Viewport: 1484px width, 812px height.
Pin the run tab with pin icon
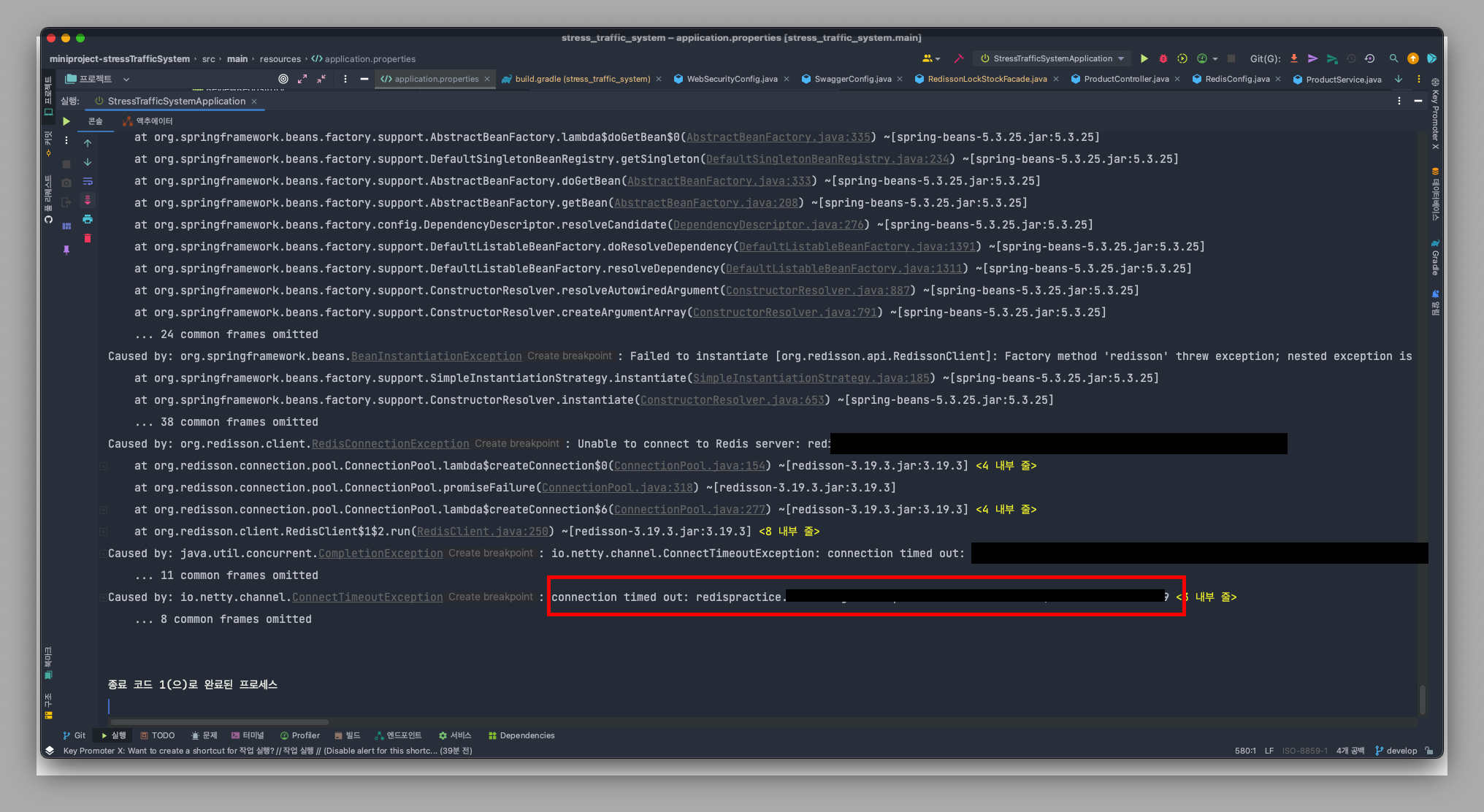pos(66,250)
